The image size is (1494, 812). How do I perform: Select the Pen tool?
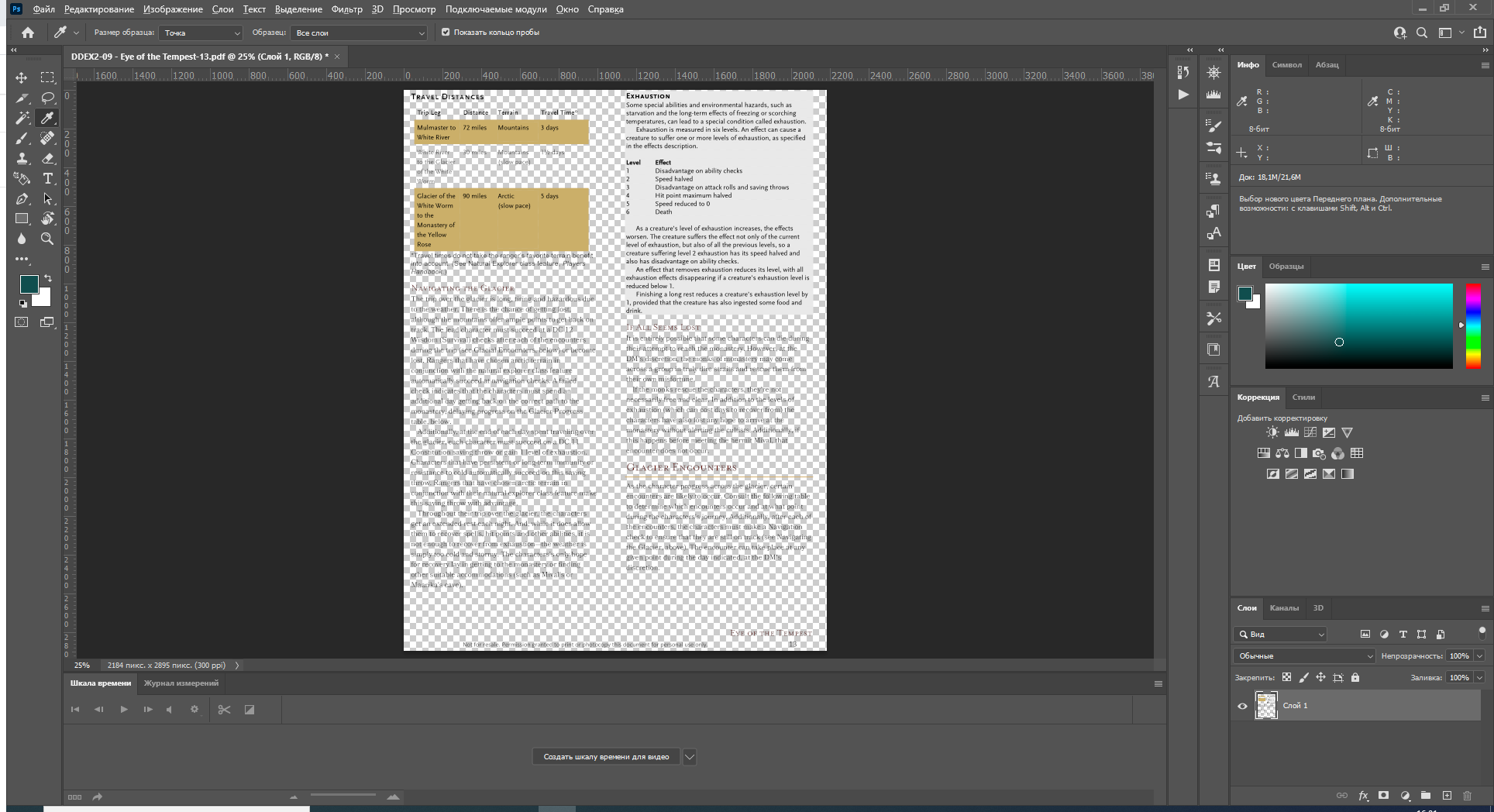[x=22, y=198]
